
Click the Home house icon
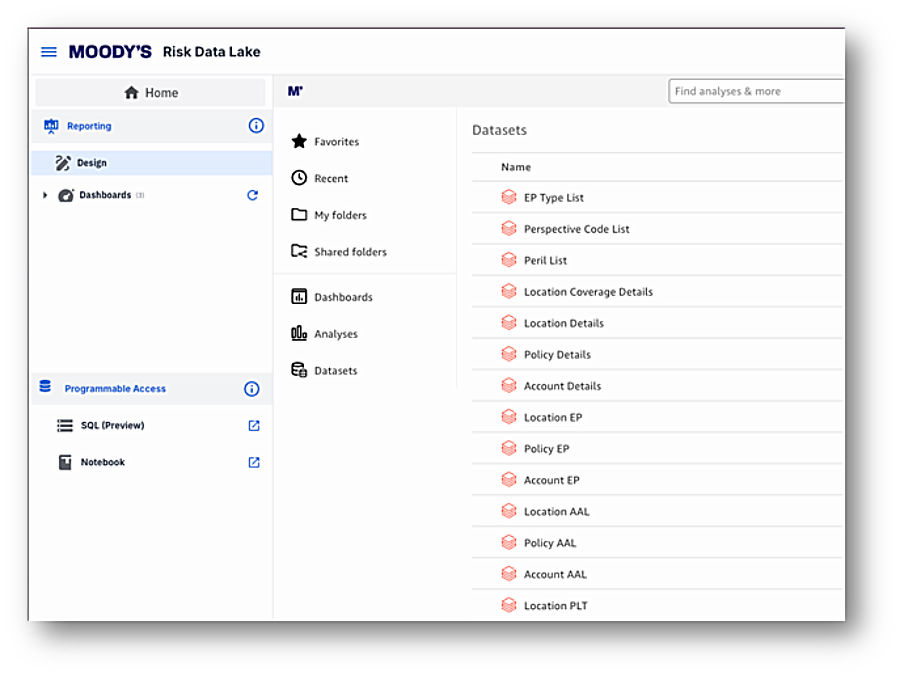(131, 92)
